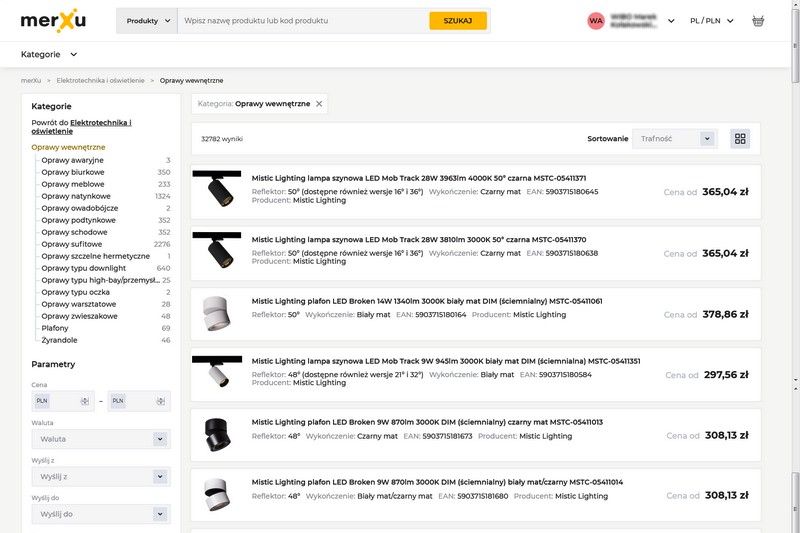The height and width of the screenshot is (533, 800).
Task: Open the Waluta dropdown
Action: (101, 439)
